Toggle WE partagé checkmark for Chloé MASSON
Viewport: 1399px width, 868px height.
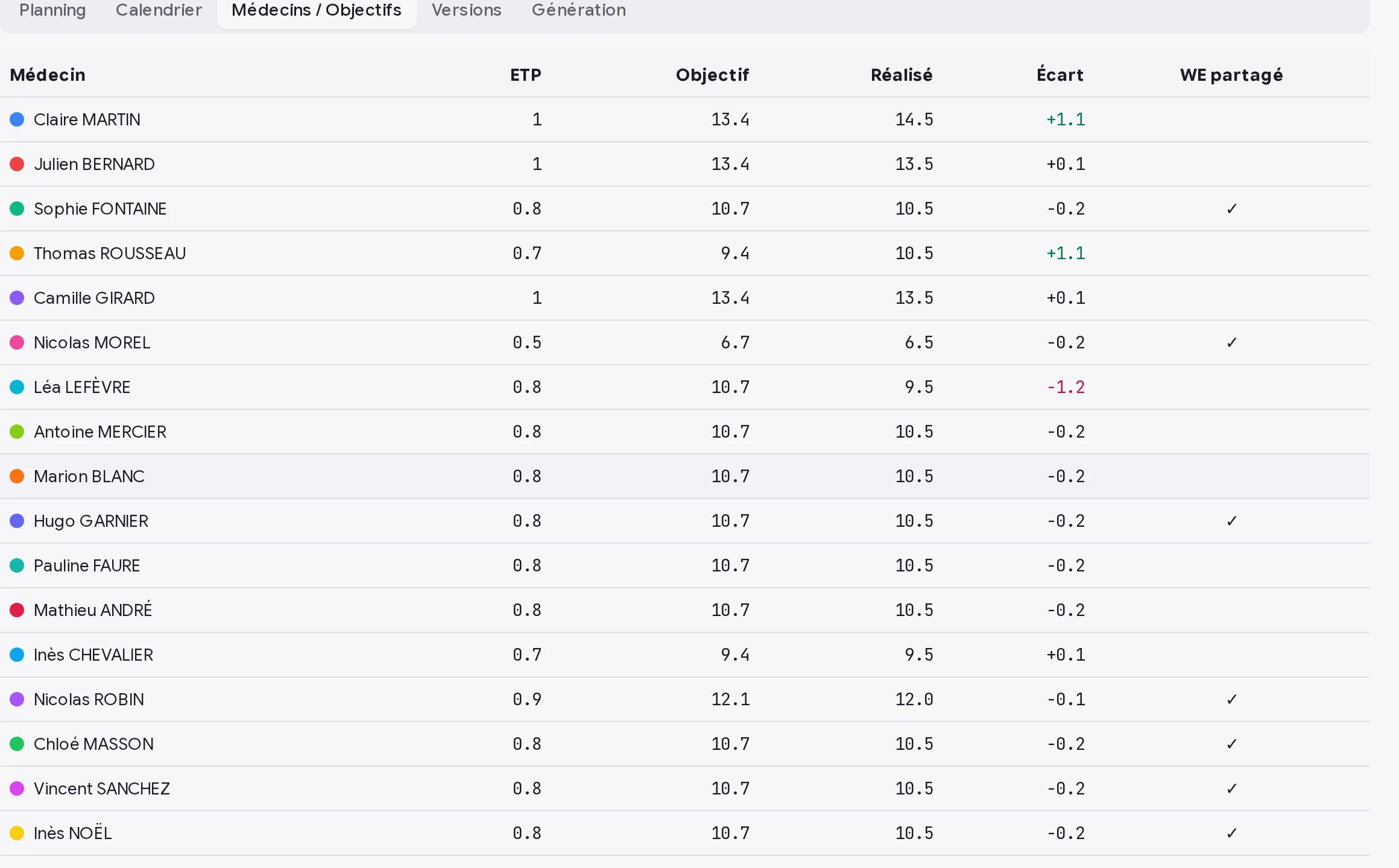coord(1231,744)
